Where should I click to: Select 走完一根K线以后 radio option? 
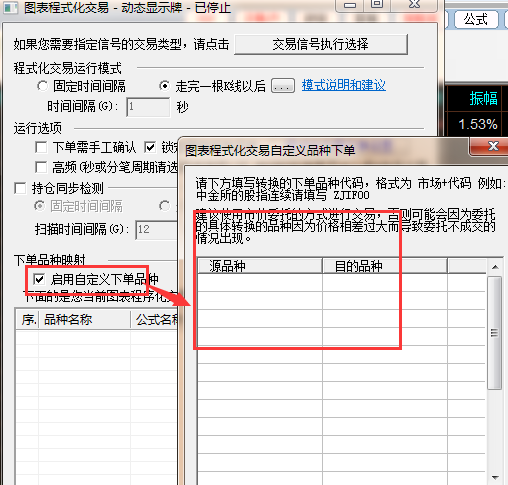165,86
